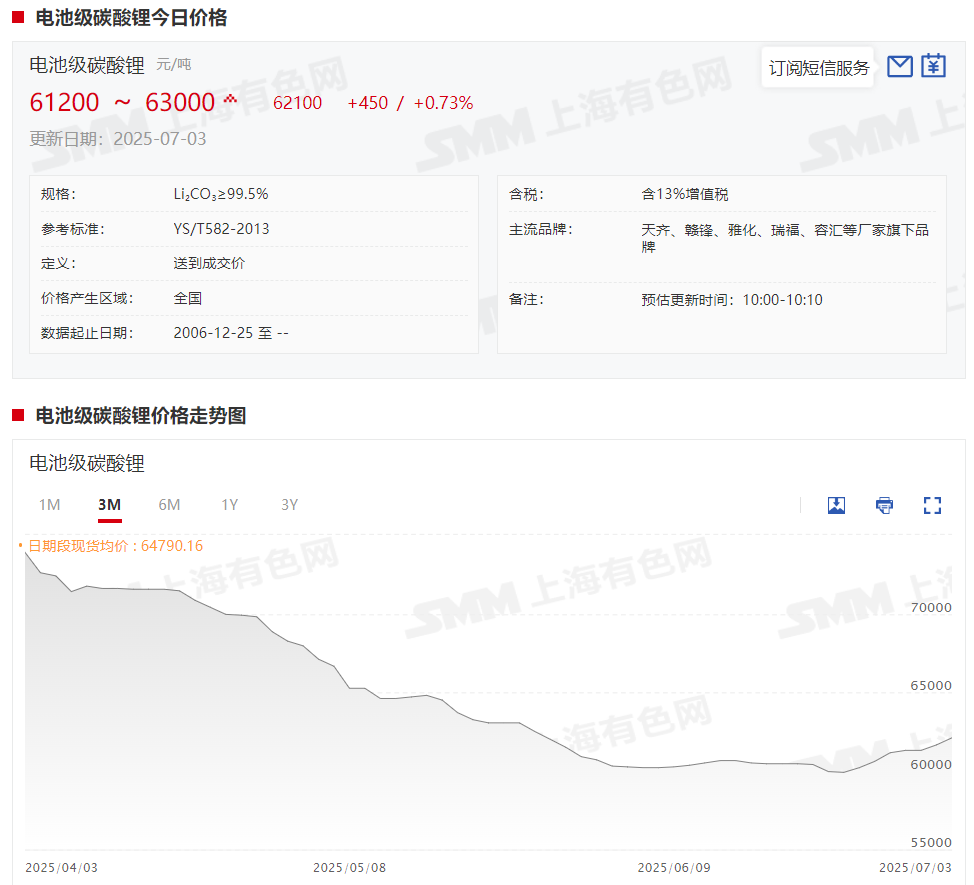This screenshot has width=974, height=885.
Task: Click the 2025/05/08 date on the chart axis
Action: tap(349, 867)
